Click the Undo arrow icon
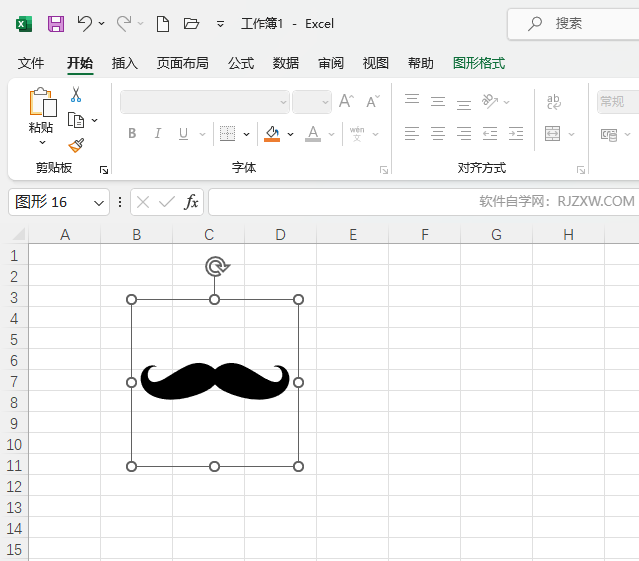Image resolution: width=639 pixels, height=561 pixels. [x=84, y=23]
